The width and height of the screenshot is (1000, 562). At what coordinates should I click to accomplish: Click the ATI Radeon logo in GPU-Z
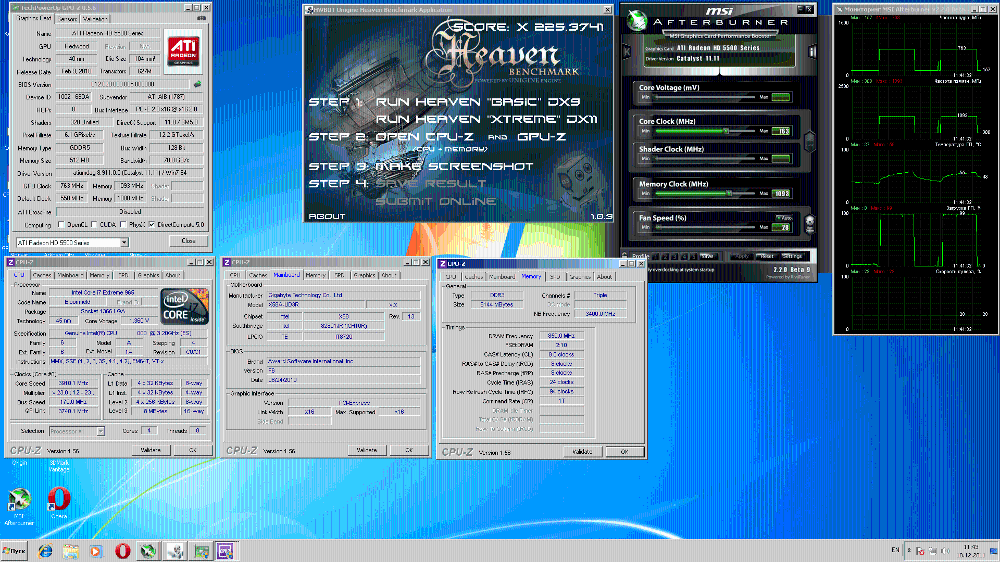pos(183,51)
